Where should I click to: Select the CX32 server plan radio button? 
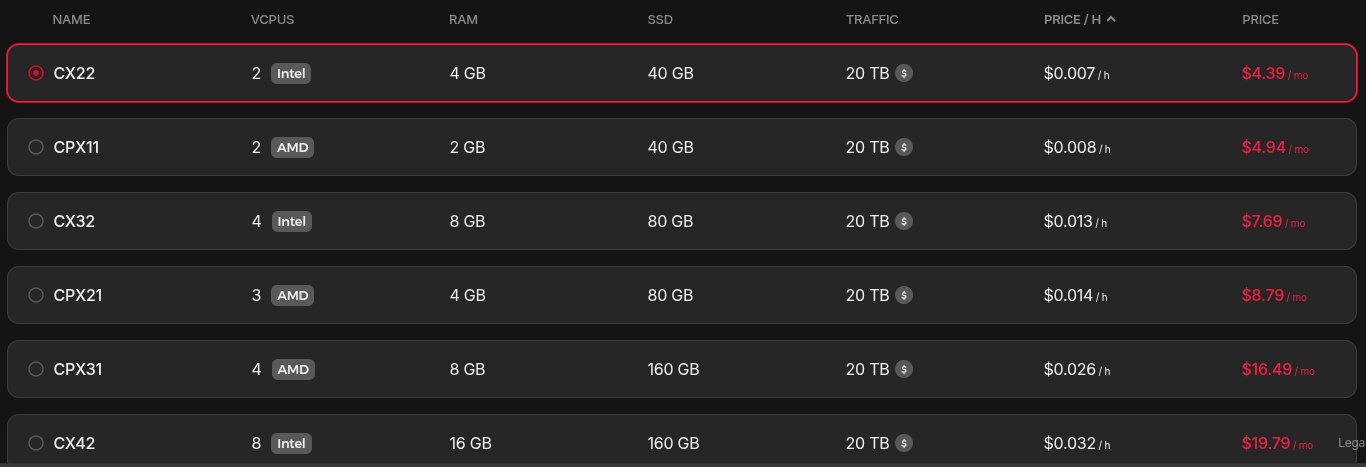(x=36, y=221)
